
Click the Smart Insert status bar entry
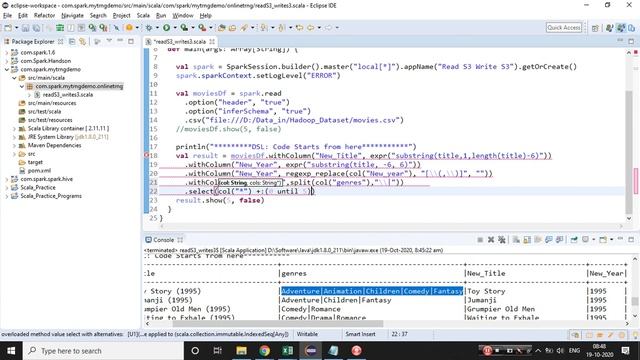pyautogui.click(x=360, y=334)
